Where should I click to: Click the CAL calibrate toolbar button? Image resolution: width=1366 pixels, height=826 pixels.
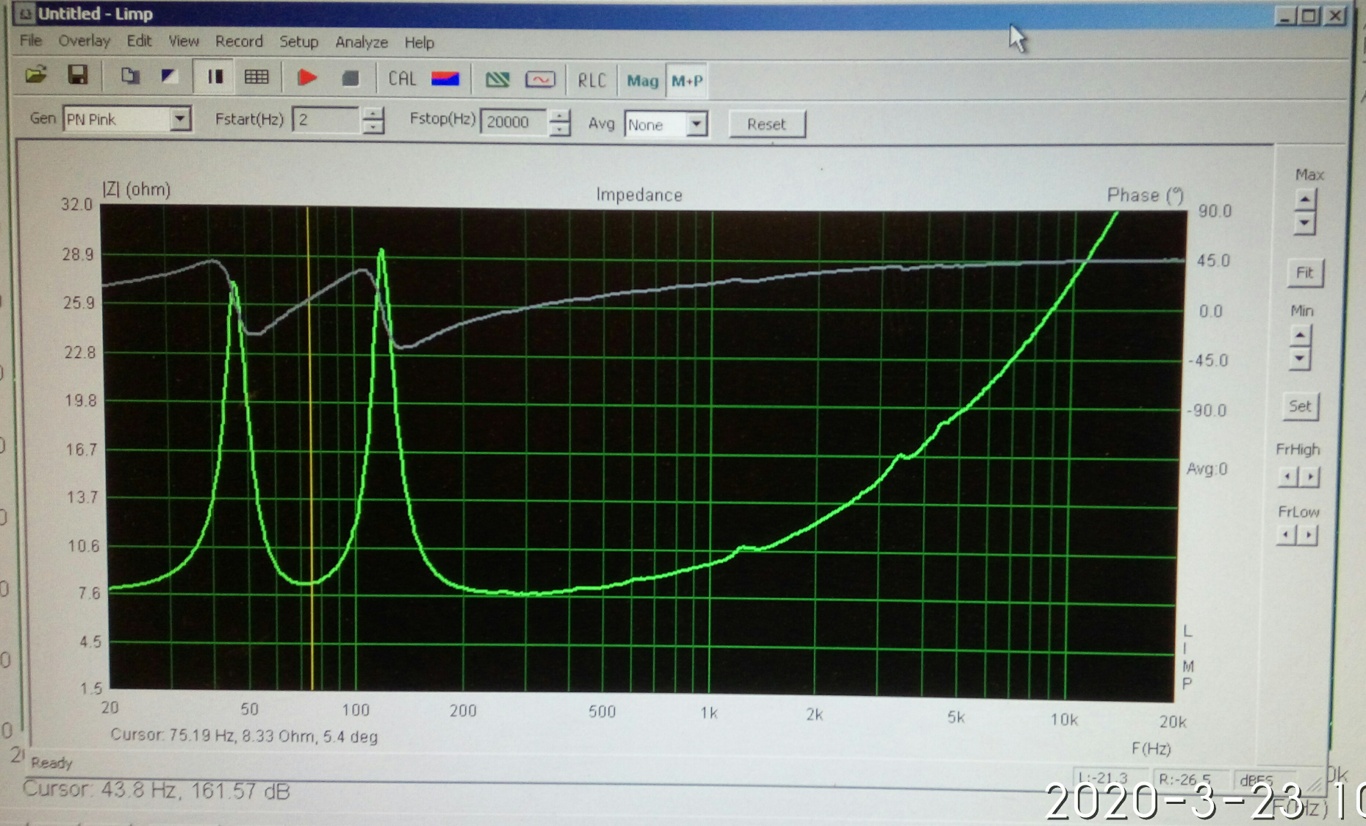(402, 78)
